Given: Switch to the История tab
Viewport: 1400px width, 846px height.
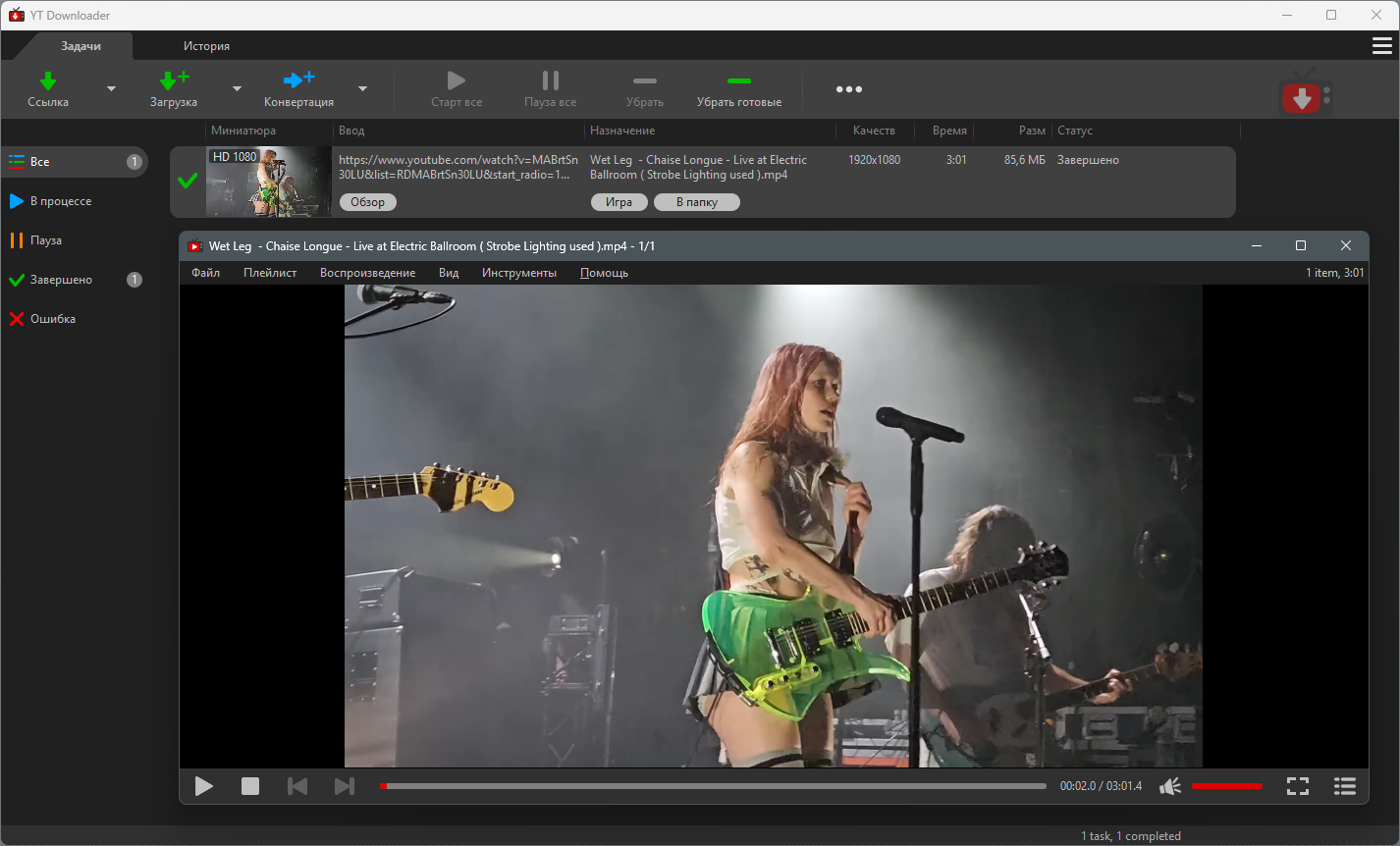Looking at the screenshot, I should [x=206, y=46].
